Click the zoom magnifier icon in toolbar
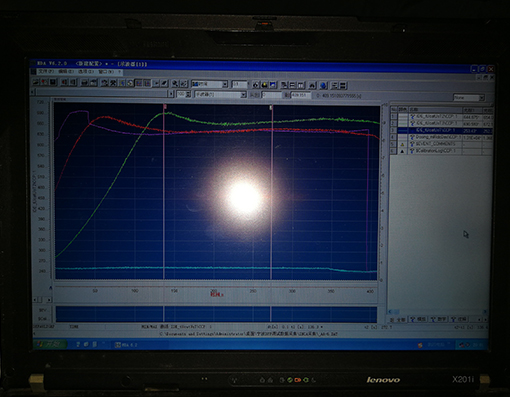Screen dimensions: 510x397 (175, 83)
